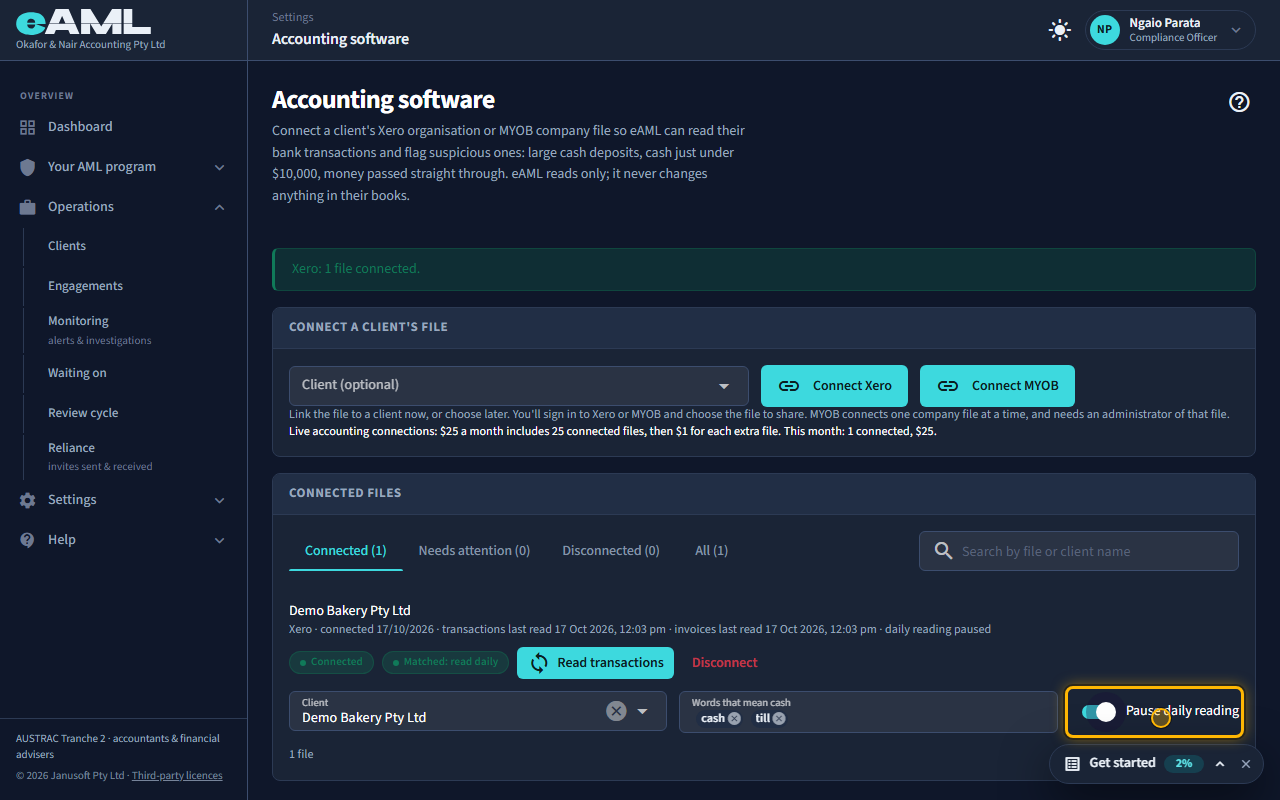The image size is (1280, 800).
Task: Remove the 'till' keyword chip
Action: pyautogui.click(x=779, y=718)
